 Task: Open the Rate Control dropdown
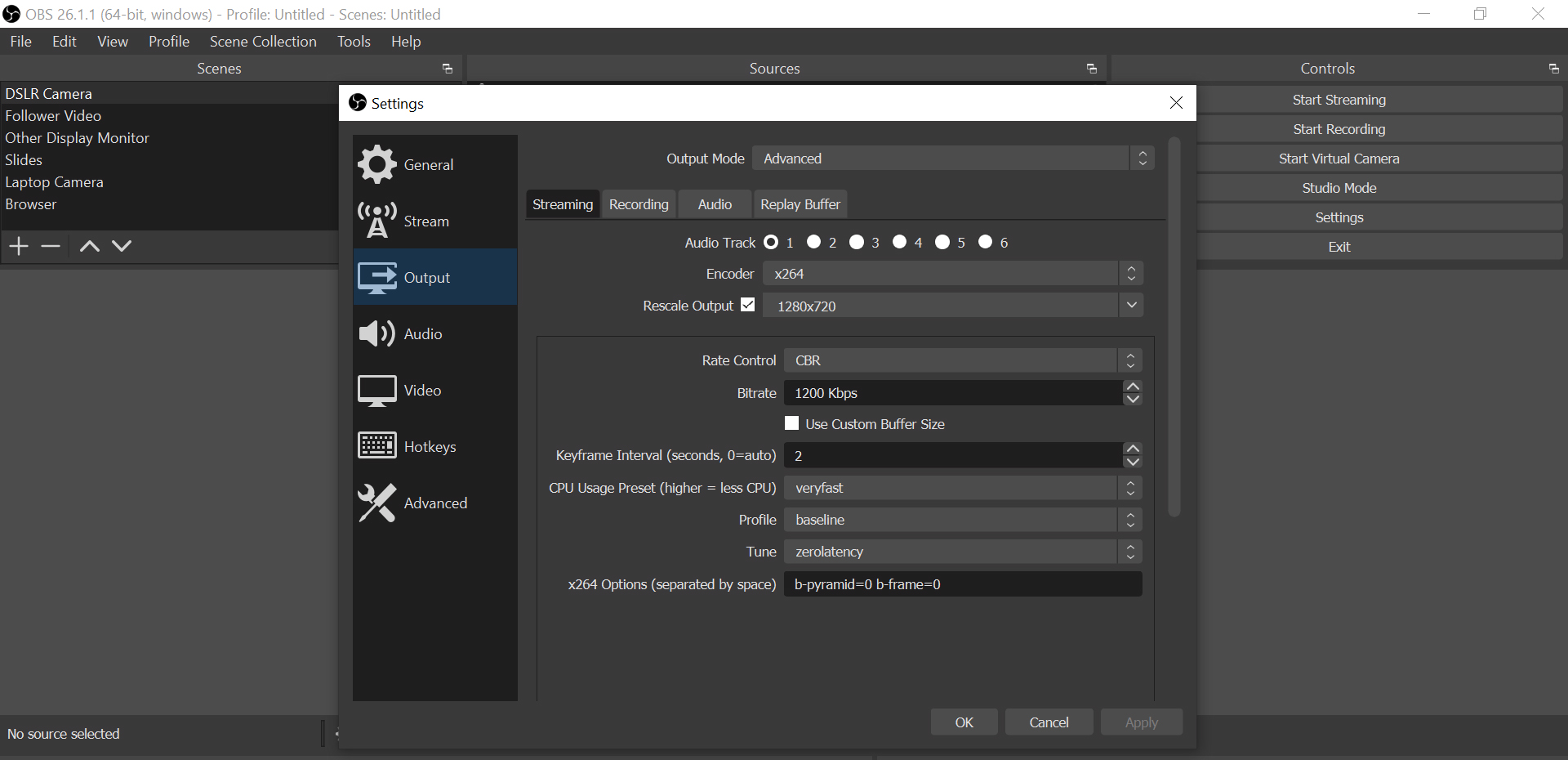963,360
